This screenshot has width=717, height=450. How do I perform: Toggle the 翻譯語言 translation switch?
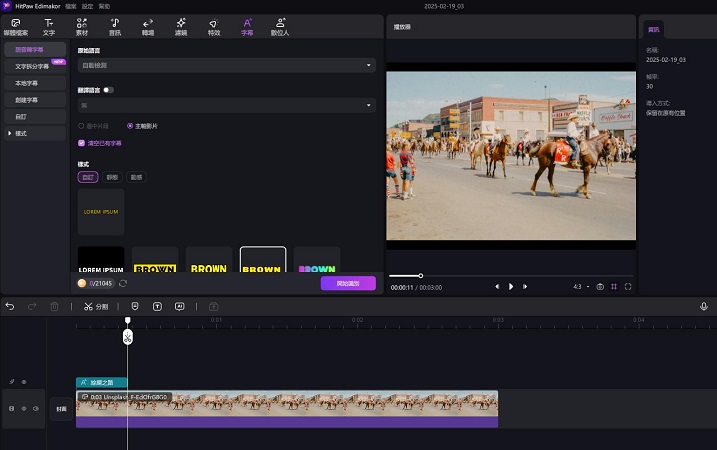108,90
